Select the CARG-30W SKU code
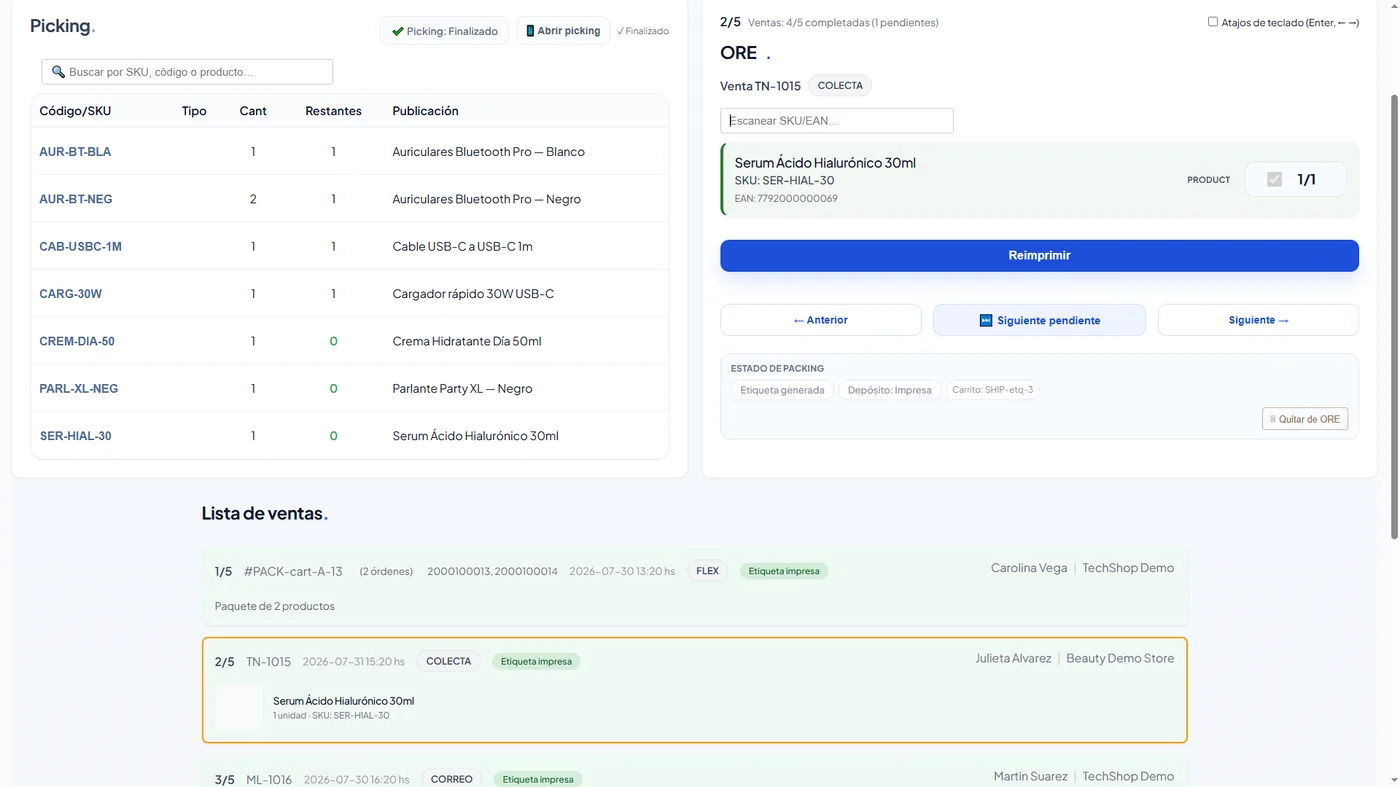Screen dimensions: 1400x787 point(70,294)
